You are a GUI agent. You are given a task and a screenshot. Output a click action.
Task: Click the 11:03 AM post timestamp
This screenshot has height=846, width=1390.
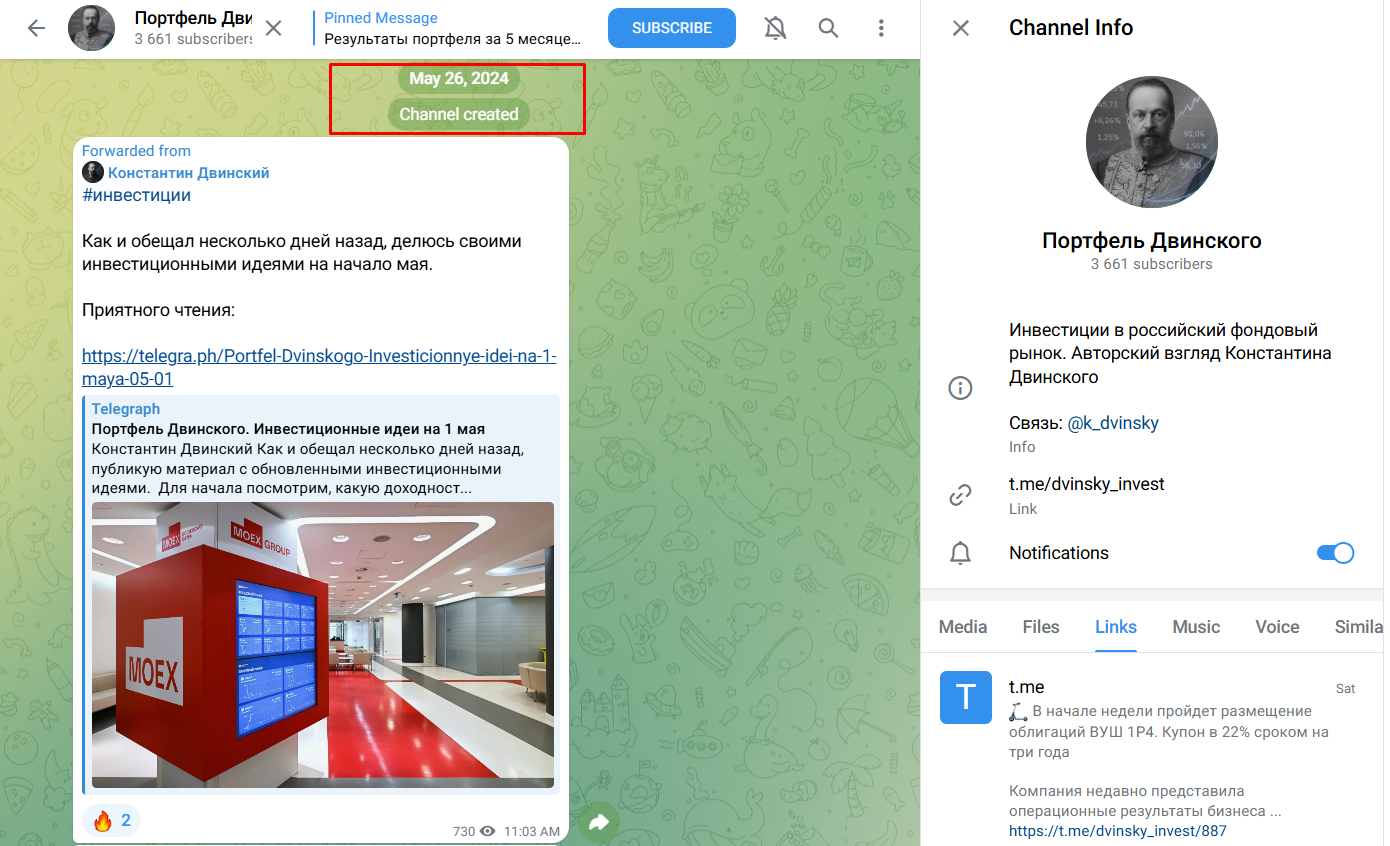click(533, 831)
